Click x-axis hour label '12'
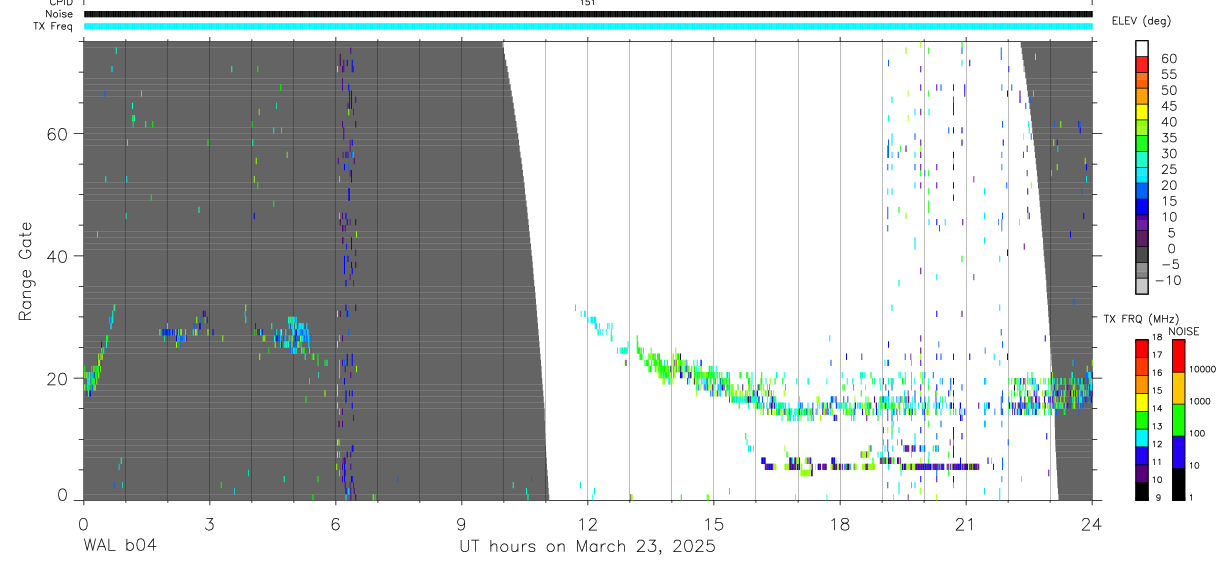Image resolution: width=1228 pixels, height=567 pixels. 587,523
